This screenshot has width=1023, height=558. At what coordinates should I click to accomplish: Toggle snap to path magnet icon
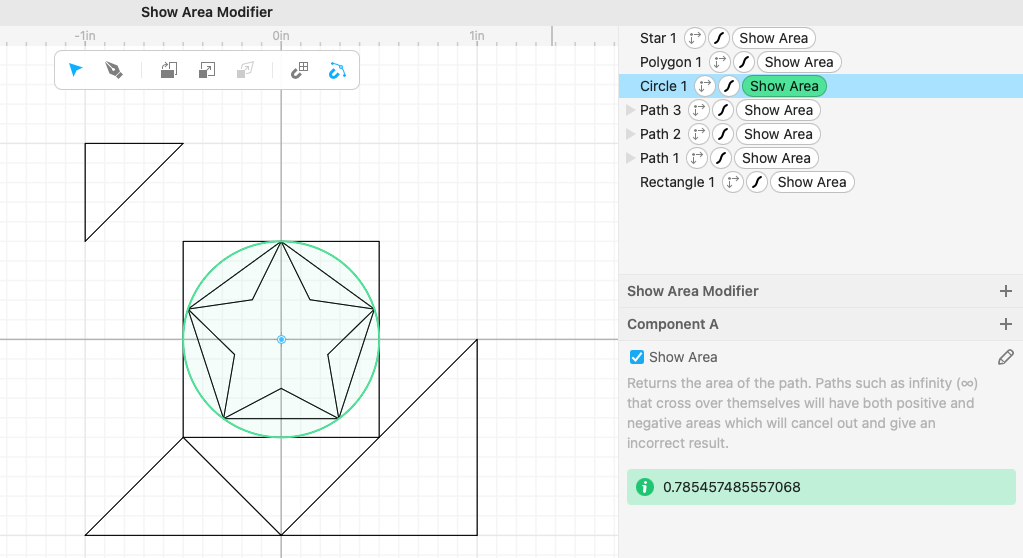pos(337,70)
